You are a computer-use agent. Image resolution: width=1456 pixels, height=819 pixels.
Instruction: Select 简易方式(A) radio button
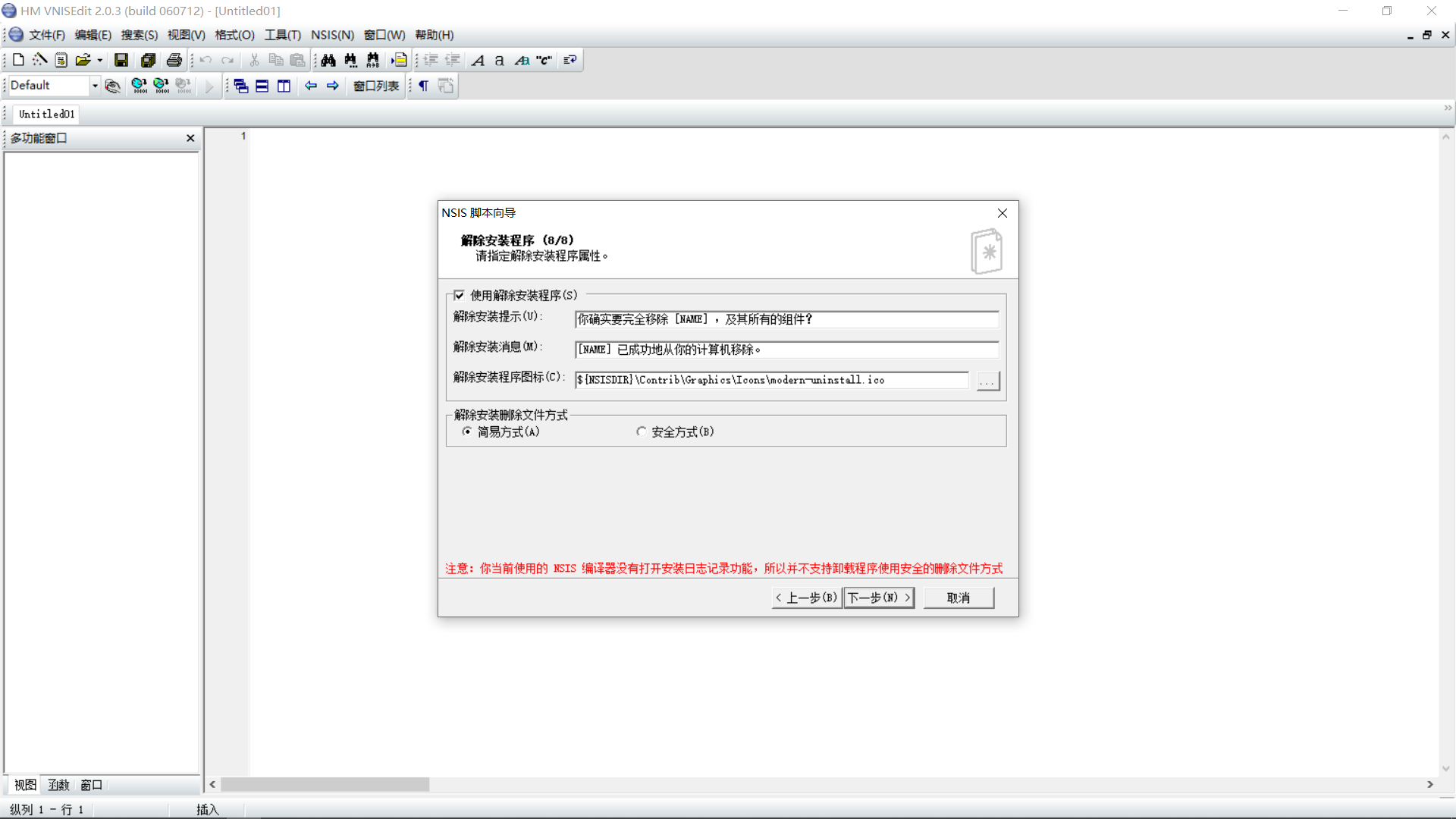pyautogui.click(x=467, y=431)
